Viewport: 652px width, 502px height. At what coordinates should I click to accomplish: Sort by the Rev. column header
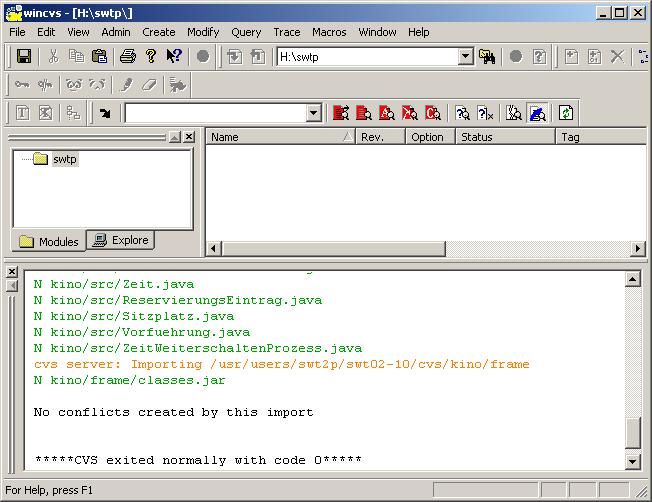(380, 137)
